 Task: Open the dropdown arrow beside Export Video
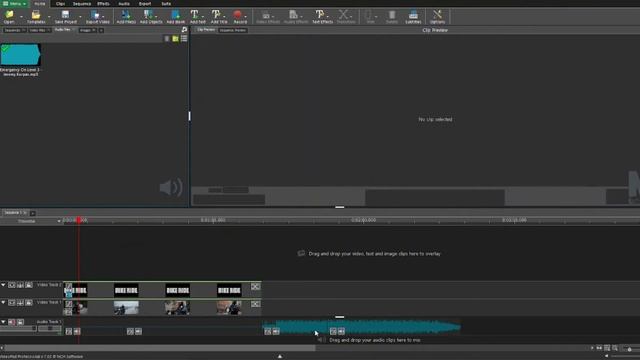click(x=103, y=17)
